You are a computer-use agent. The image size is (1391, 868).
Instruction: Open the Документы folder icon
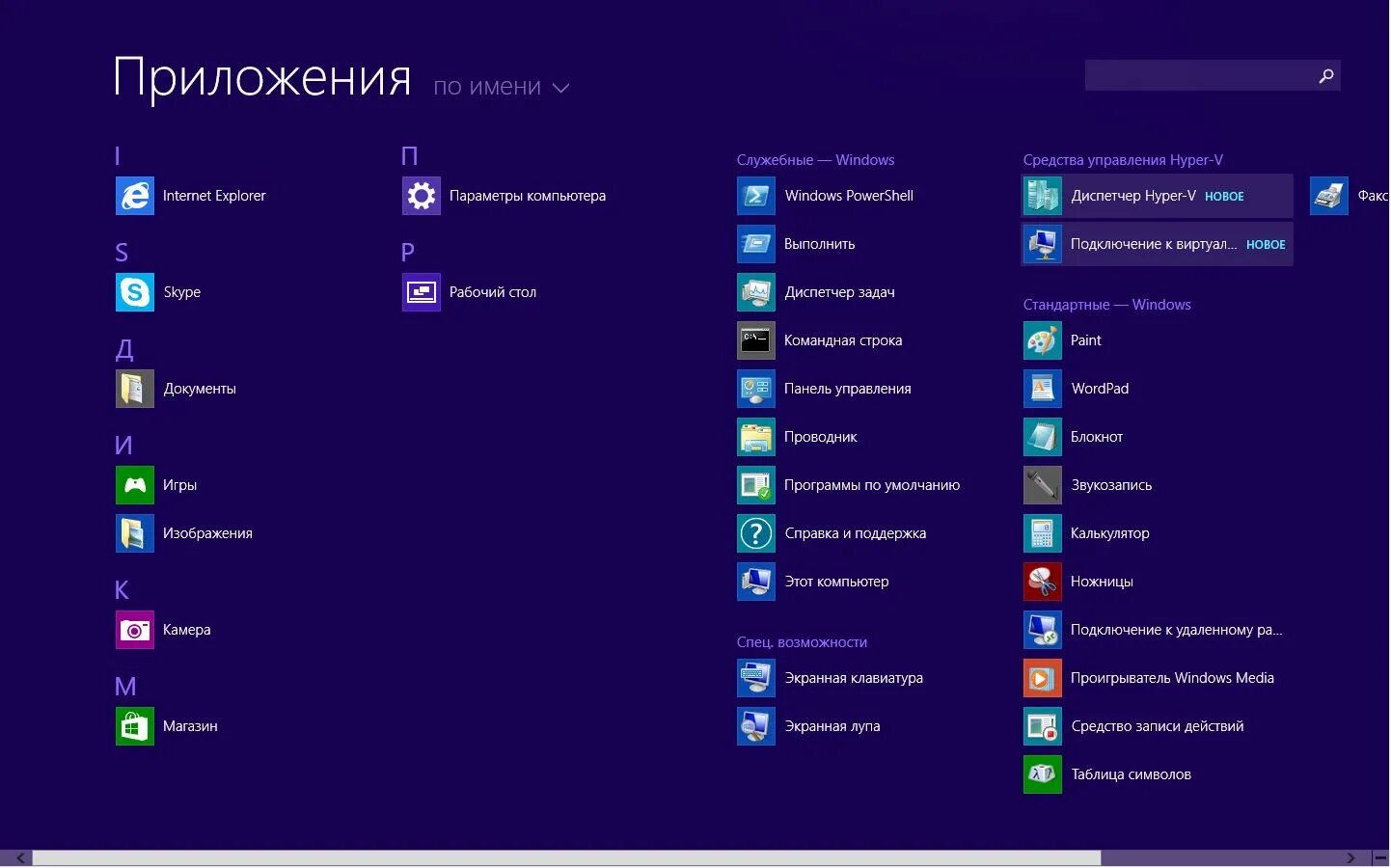pyautogui.click(x=135, y=389)
